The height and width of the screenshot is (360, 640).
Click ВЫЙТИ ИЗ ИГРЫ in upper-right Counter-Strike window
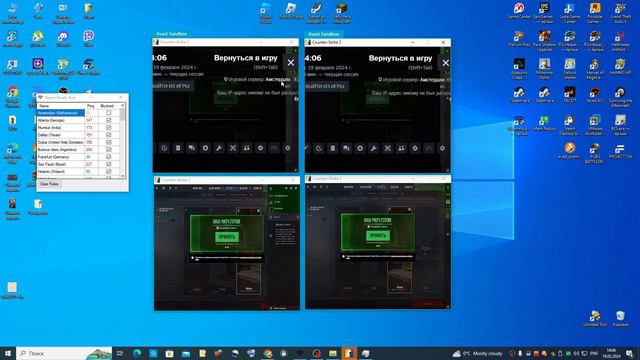(327, 87)
